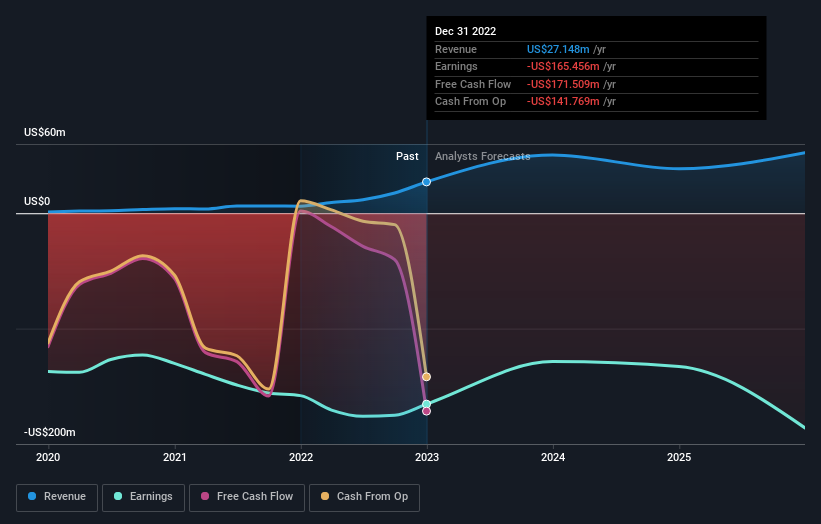Click the Free Cash Flow label in tooltip
This screenshot has height=524, width=821.
point(473,84)
